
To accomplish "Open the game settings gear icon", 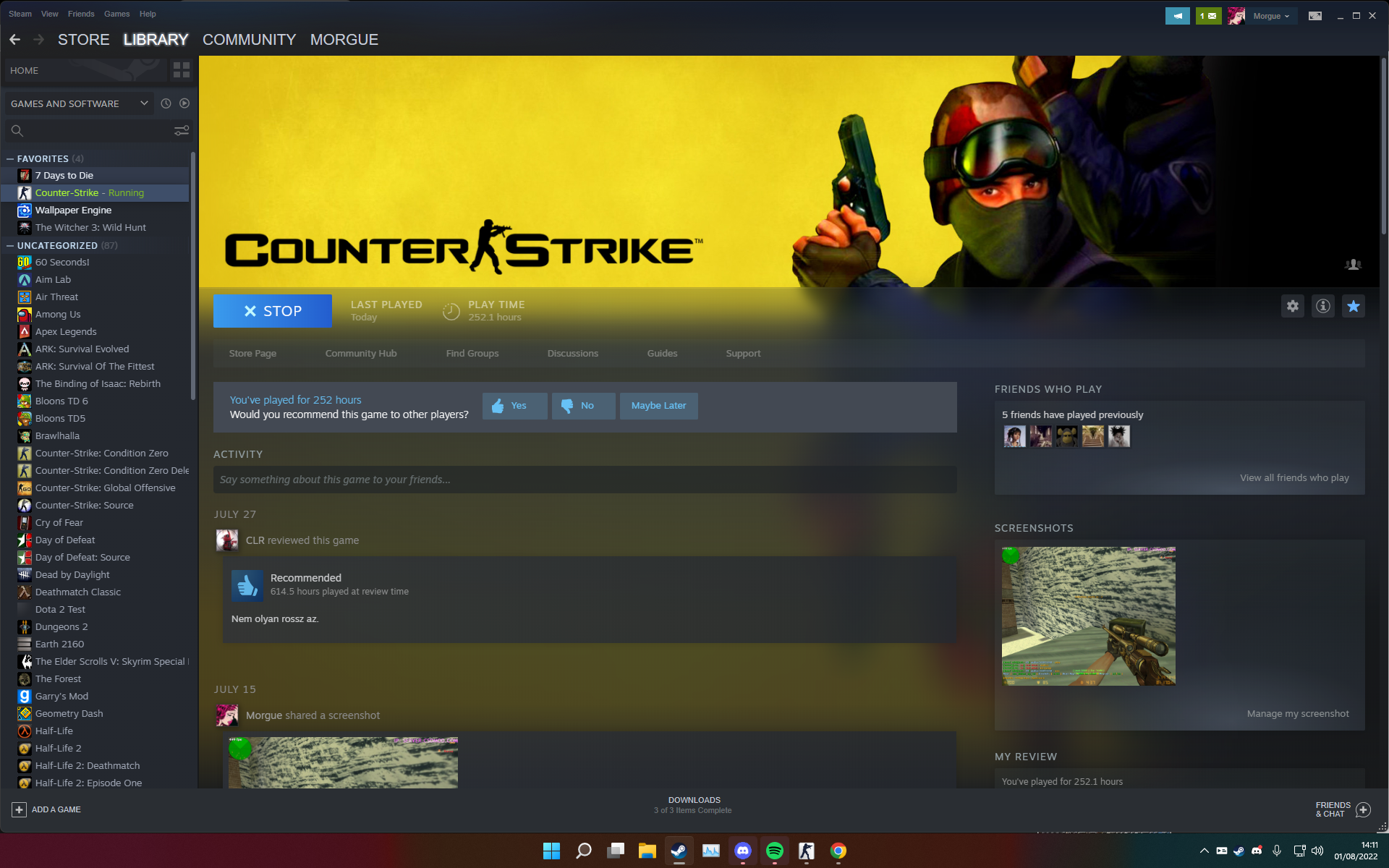I will point(1292,306).
